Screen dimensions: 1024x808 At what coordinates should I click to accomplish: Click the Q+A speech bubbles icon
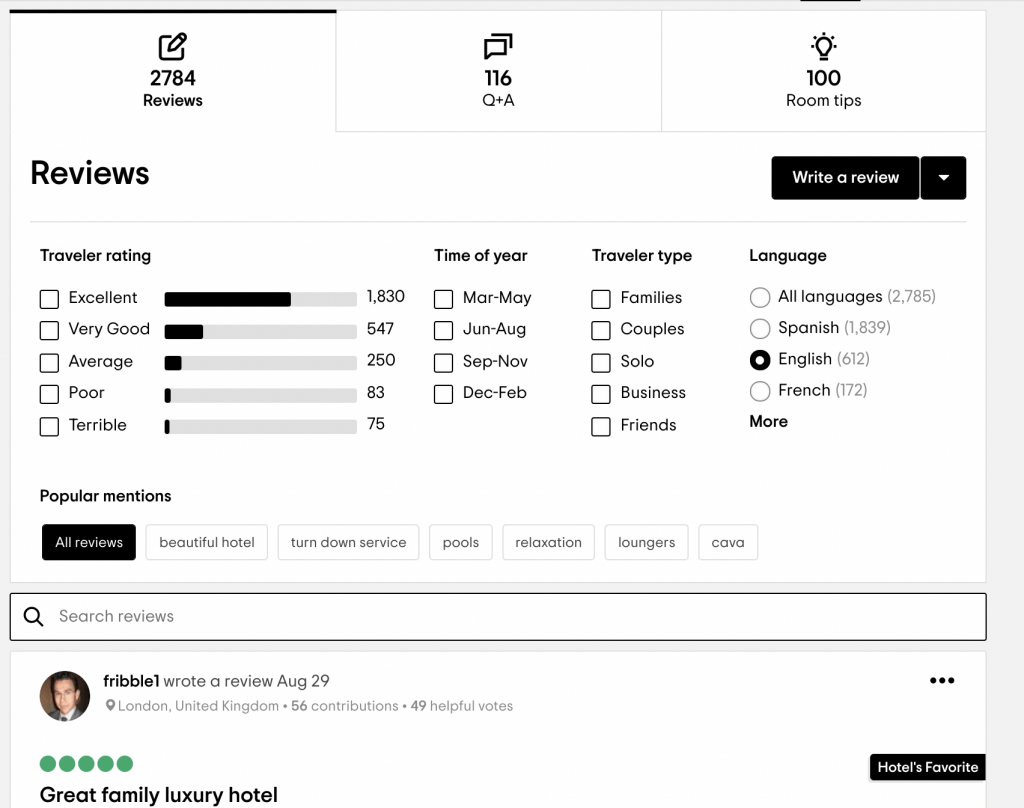[498, 46]
